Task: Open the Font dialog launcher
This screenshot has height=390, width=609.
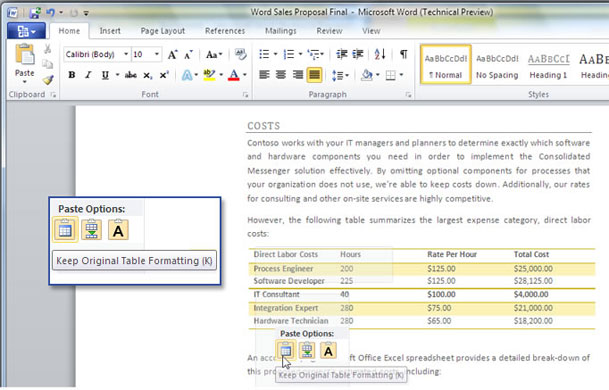Action: point(245,94)
